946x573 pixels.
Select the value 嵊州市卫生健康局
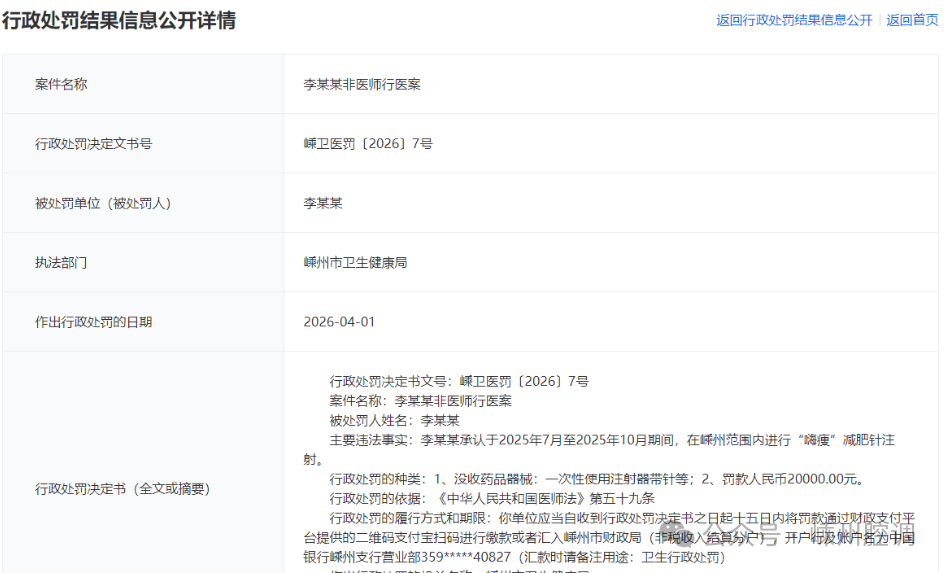pyautogui.click(x=355, y=262)
